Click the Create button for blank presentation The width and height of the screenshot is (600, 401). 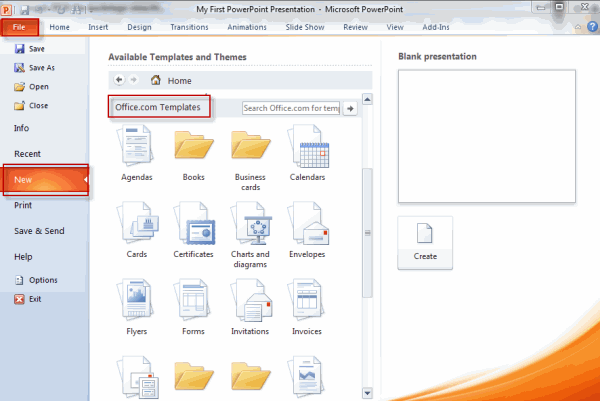point(425,243)
